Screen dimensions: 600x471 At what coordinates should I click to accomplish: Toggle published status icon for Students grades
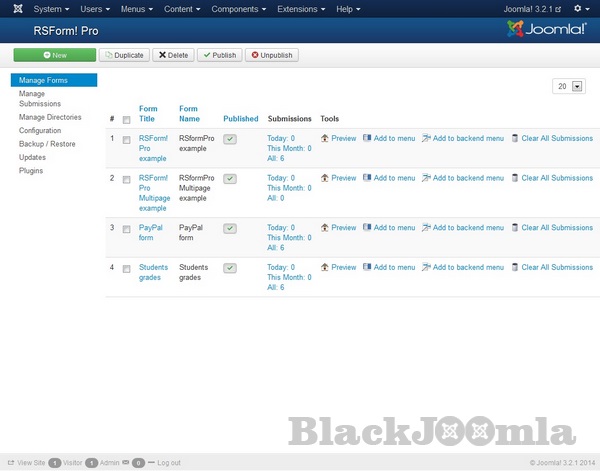coord(230,268)
